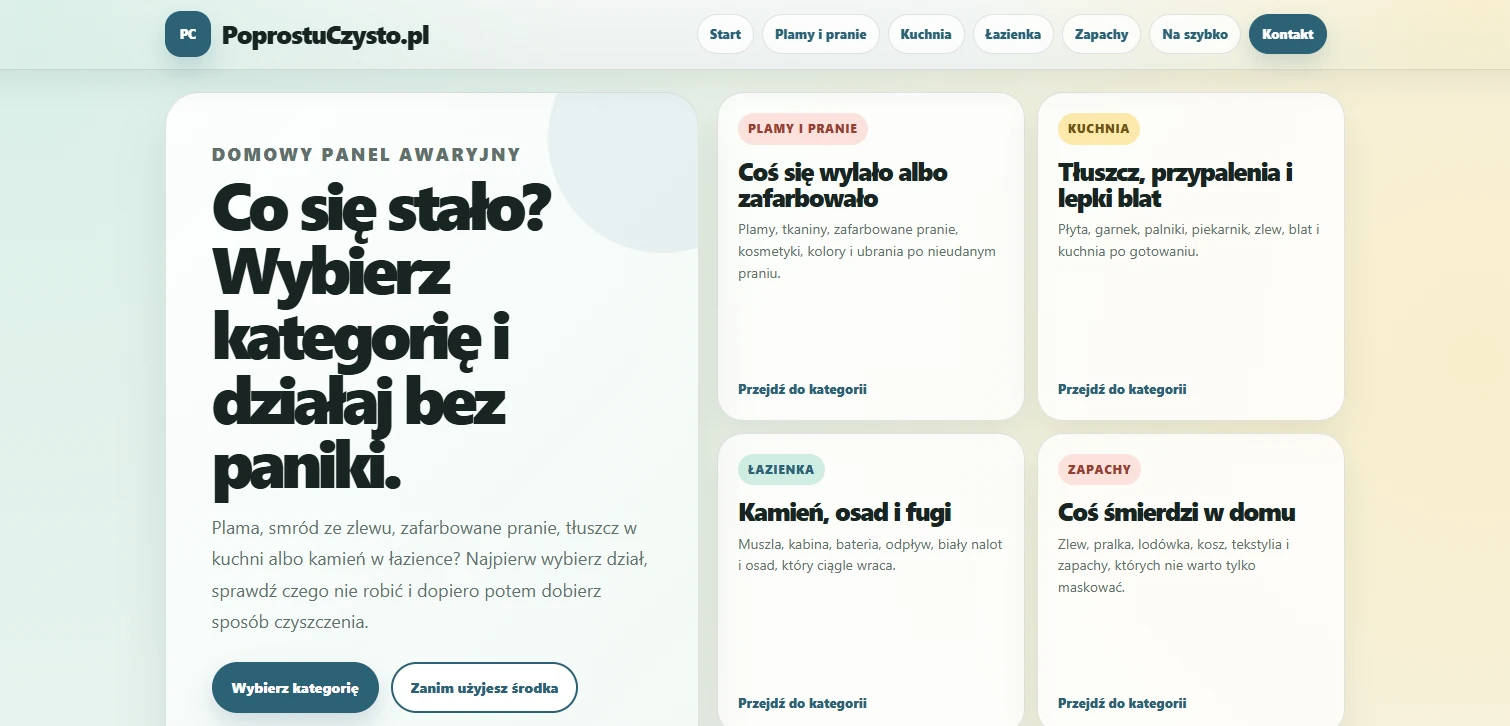This screenshot has height=726, width=1510.
Task: Open Łazienka navigation item
Action: (x=1013, y=34)
